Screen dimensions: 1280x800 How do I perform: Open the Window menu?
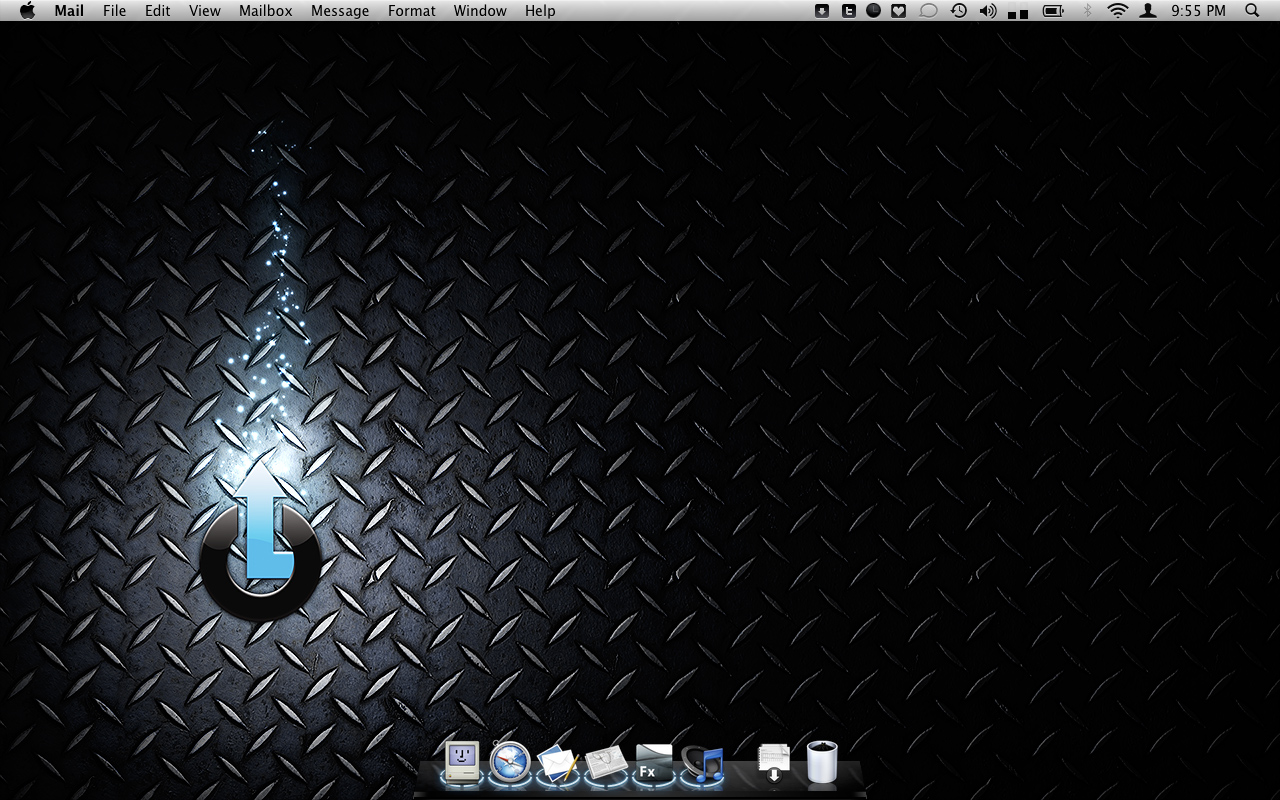[480, 11]
